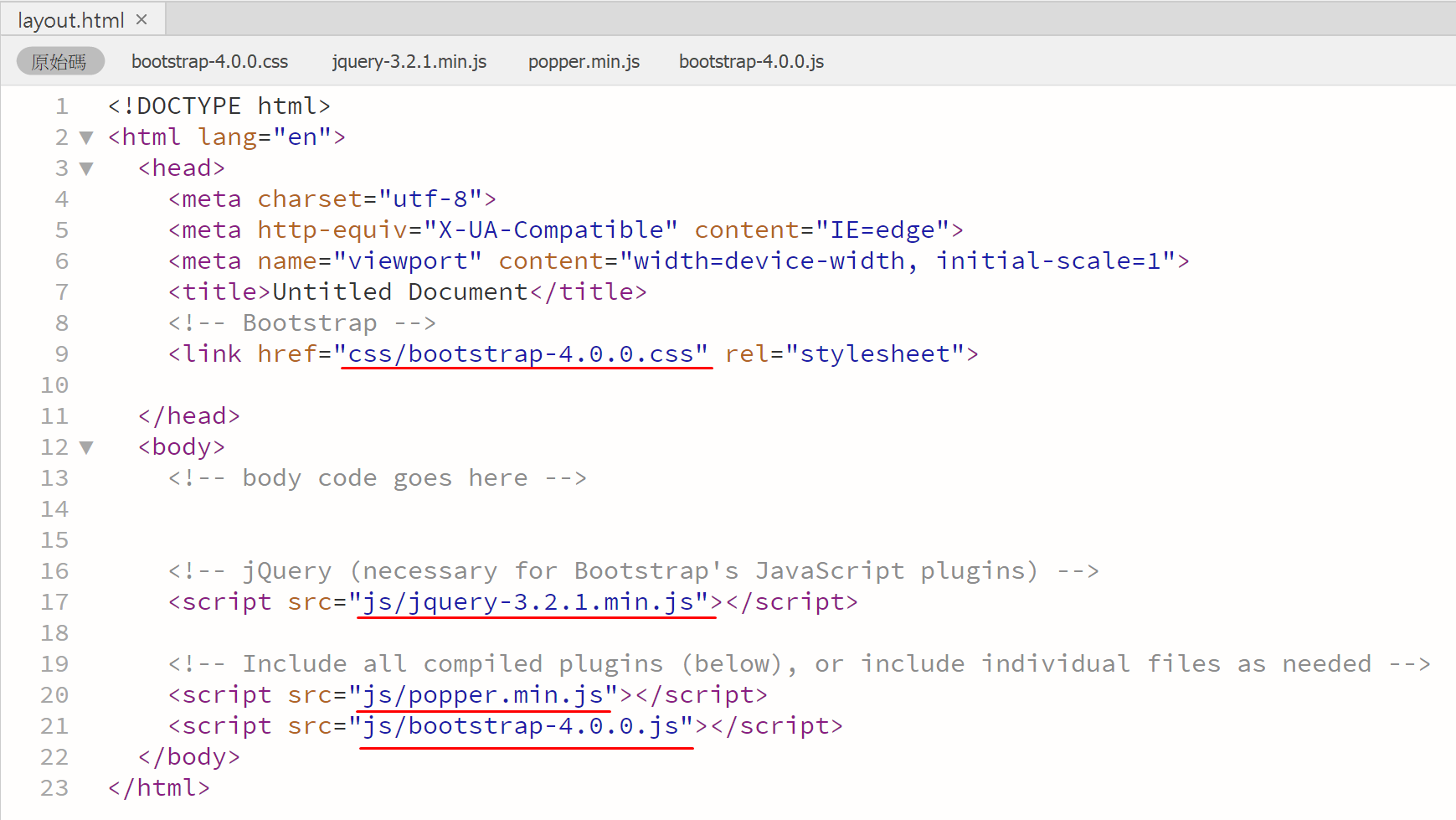Open related file bootstrap-4.0.0.js
1456x820 pixels.
pos(751,61)
